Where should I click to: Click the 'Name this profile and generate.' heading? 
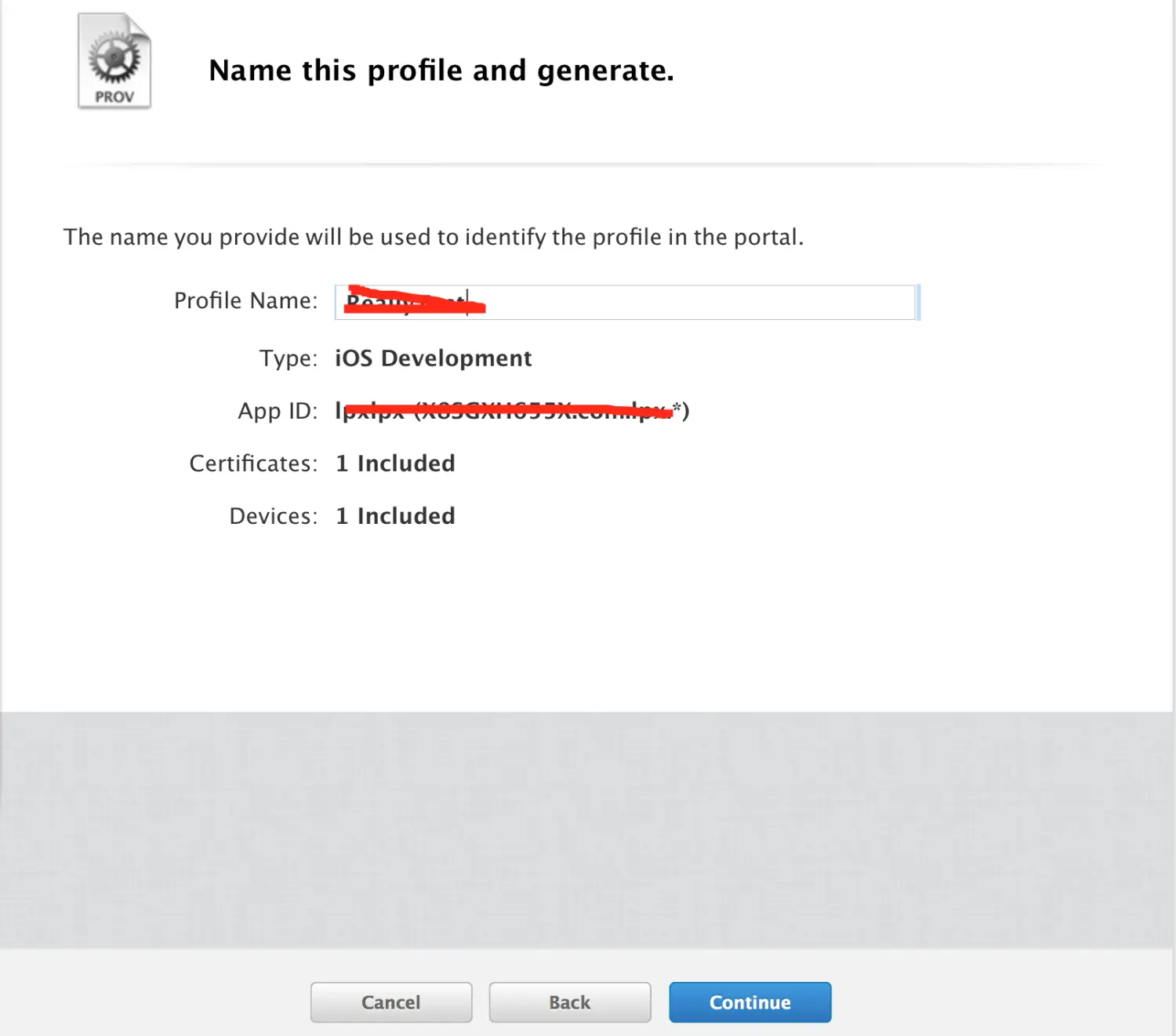point(441,71)
